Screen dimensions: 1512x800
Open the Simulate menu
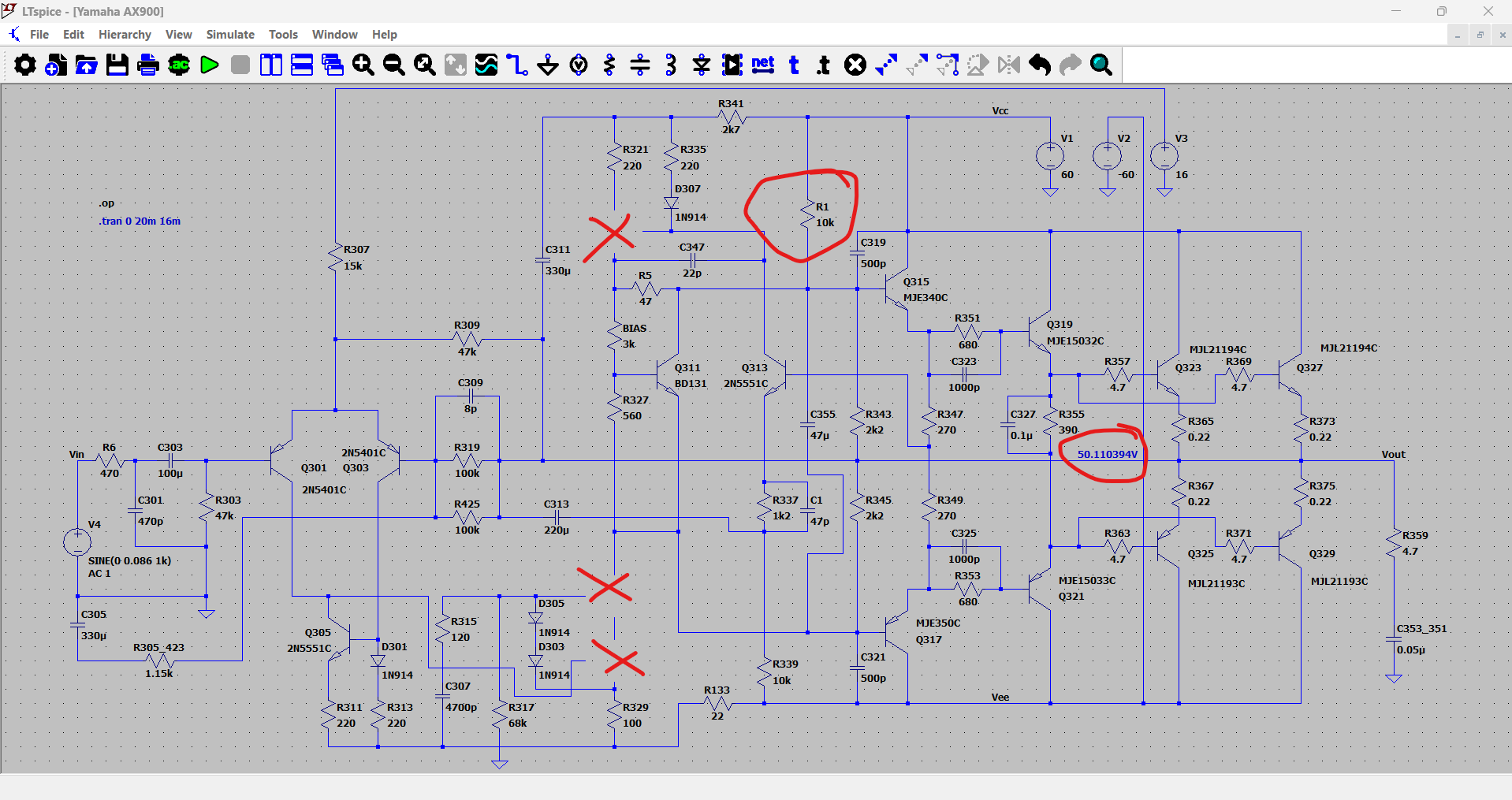point(230,35)
